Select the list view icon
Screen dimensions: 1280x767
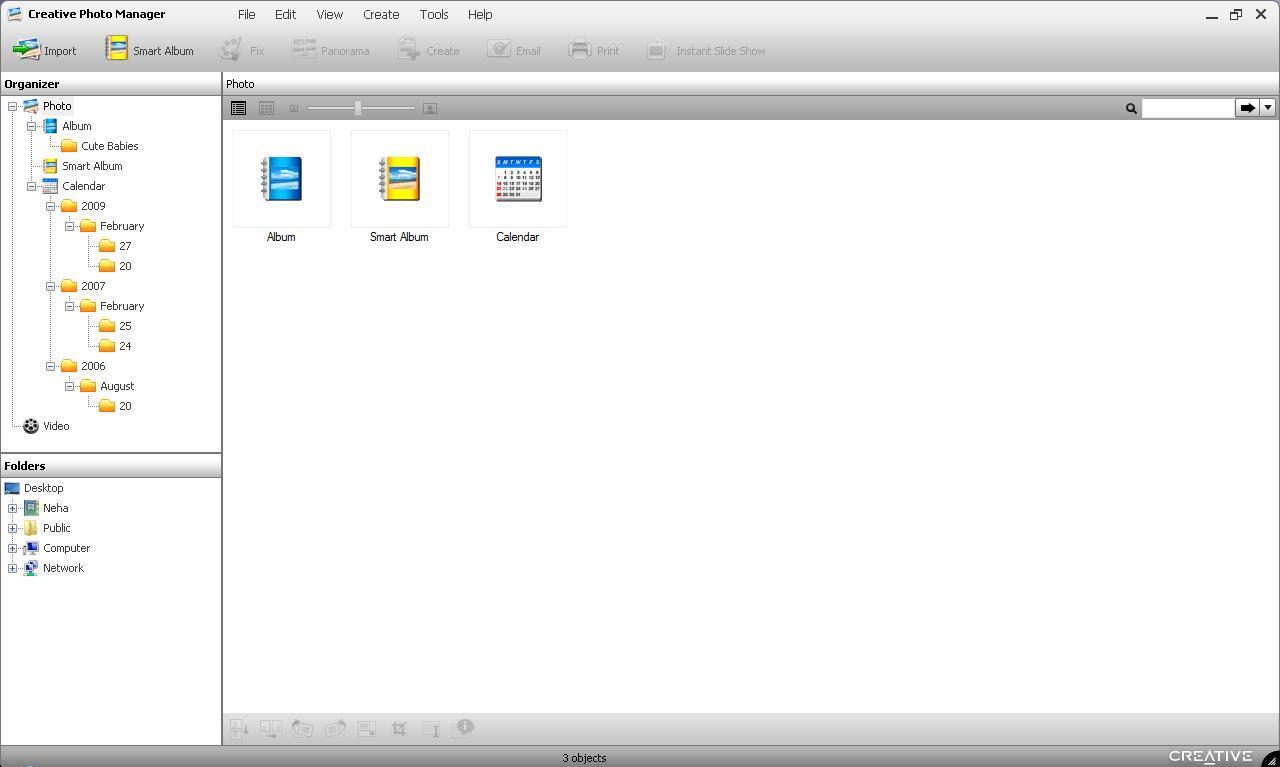238,108
